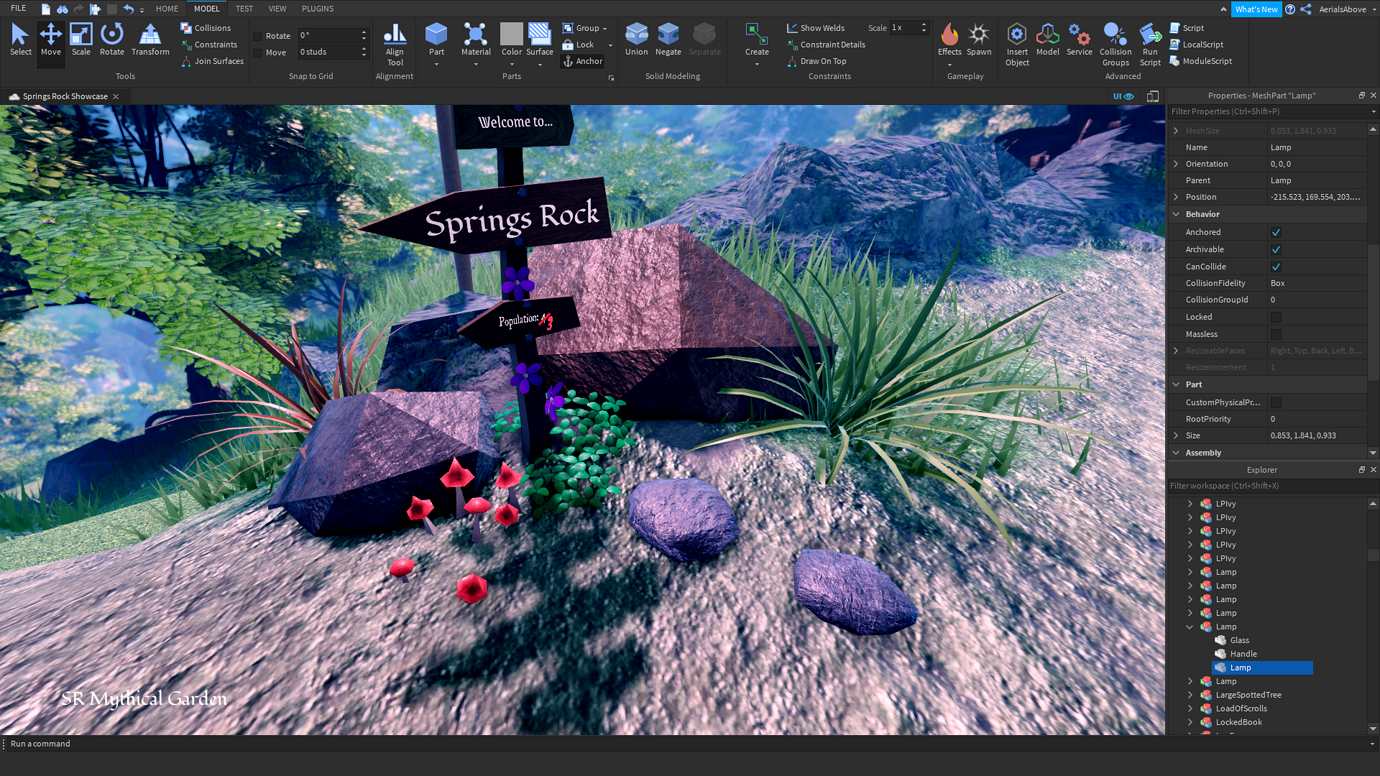Click the Union solid modeling icon

coord(636,39)
